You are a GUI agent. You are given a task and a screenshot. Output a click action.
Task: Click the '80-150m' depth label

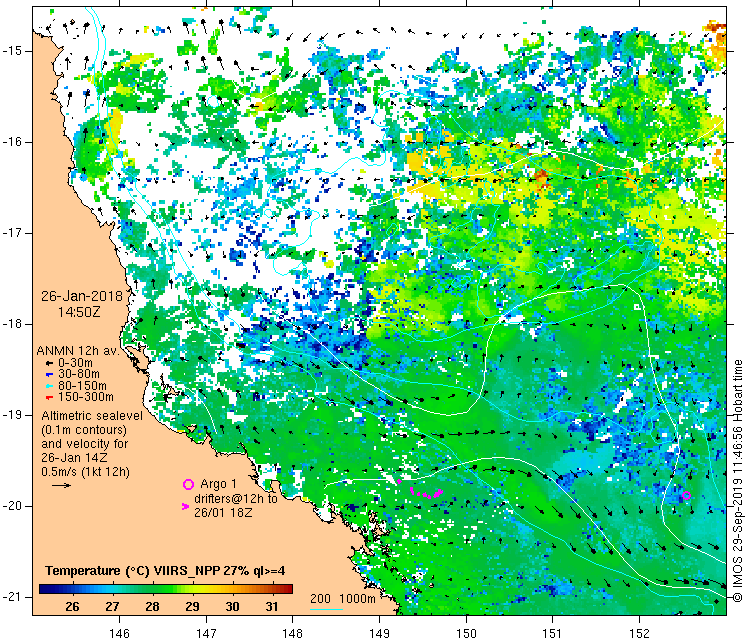(82, 386)
